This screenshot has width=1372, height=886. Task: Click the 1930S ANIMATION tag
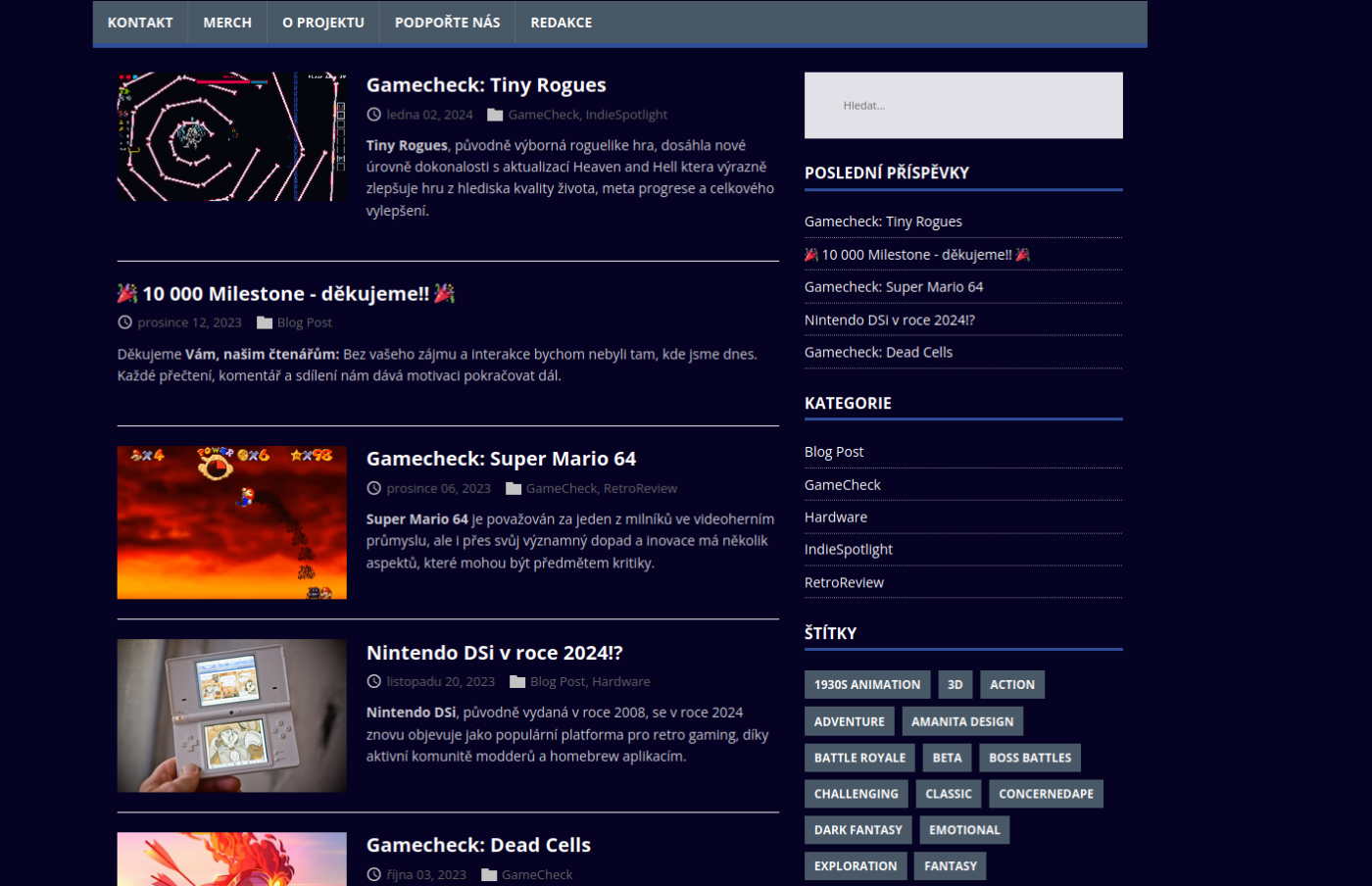point(867,685)
